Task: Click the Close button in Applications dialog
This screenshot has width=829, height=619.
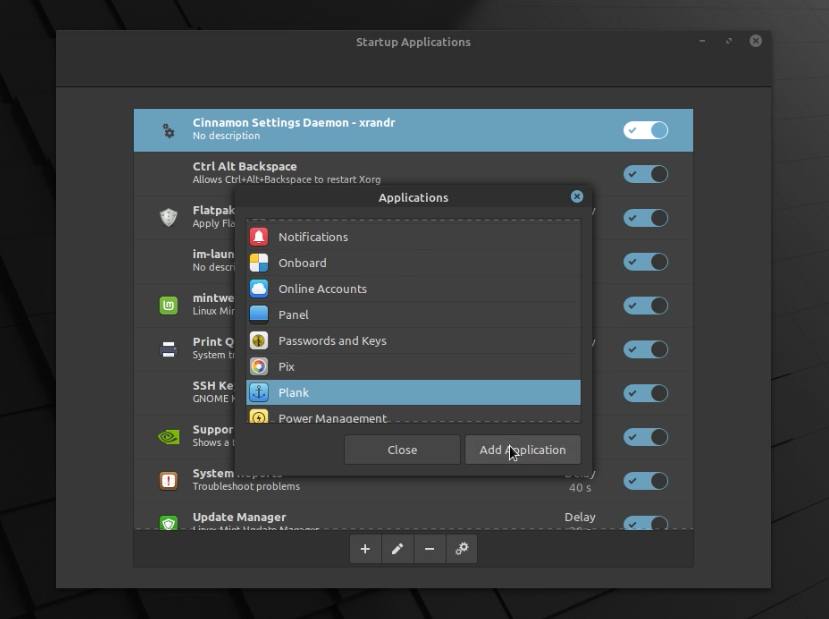Action: click(402, 450)
